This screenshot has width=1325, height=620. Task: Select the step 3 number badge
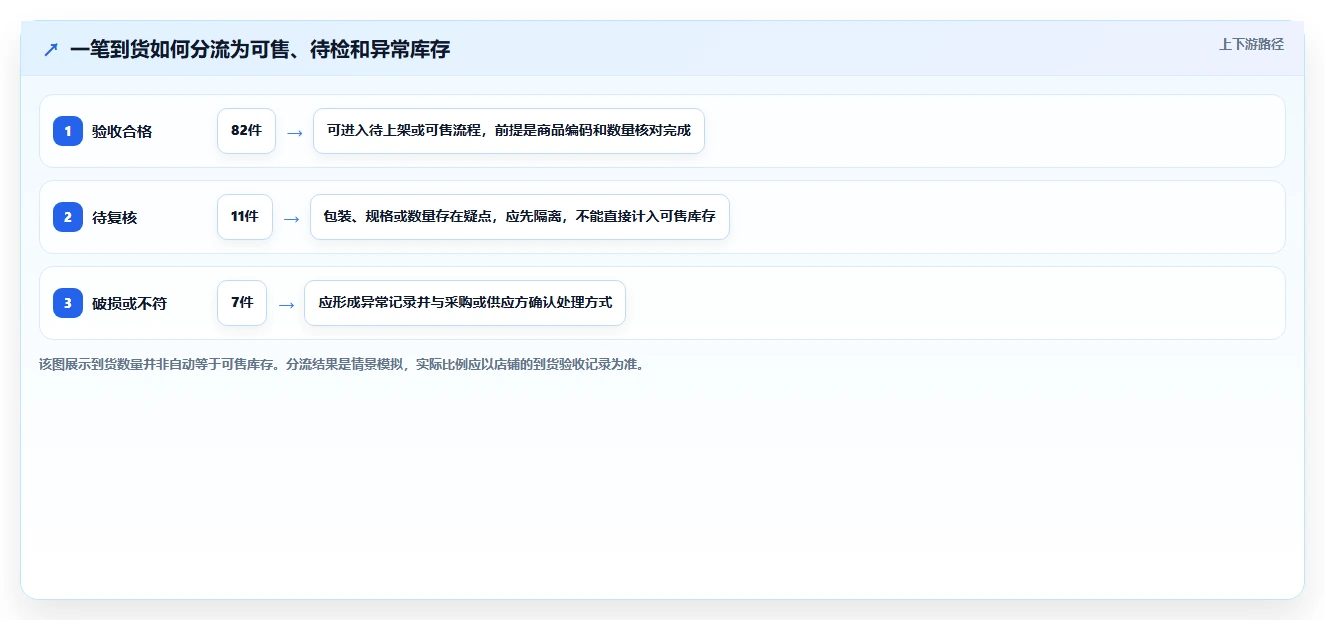[68, 303]
